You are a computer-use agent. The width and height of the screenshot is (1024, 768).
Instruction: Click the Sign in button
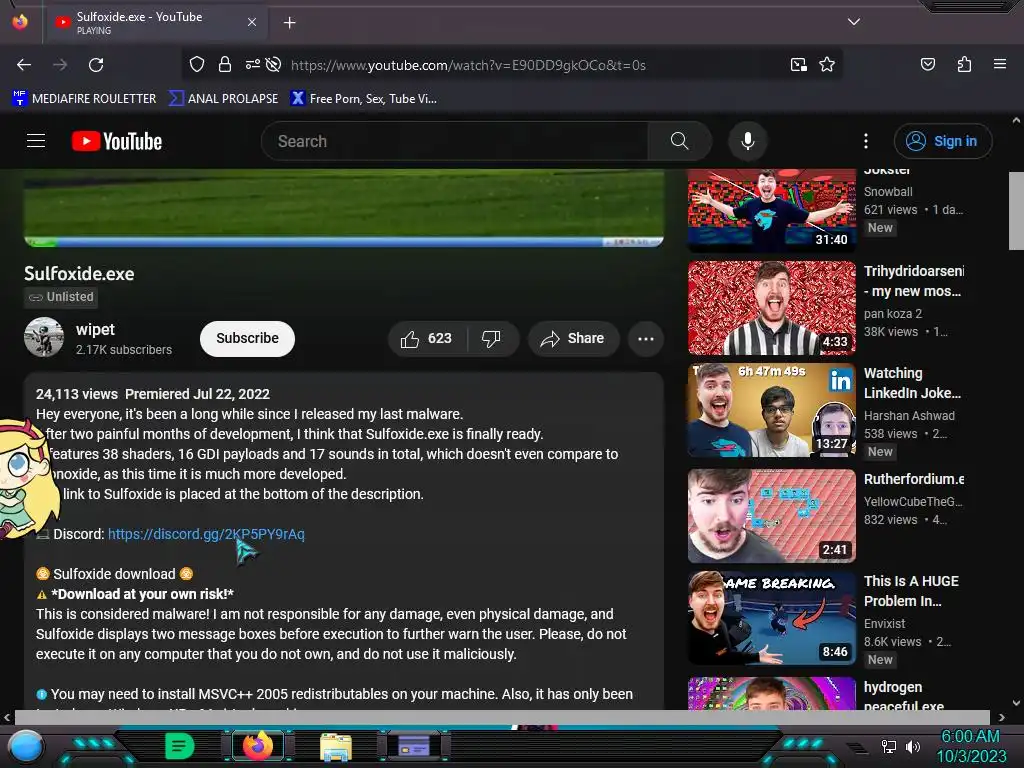tap(942, 141)
